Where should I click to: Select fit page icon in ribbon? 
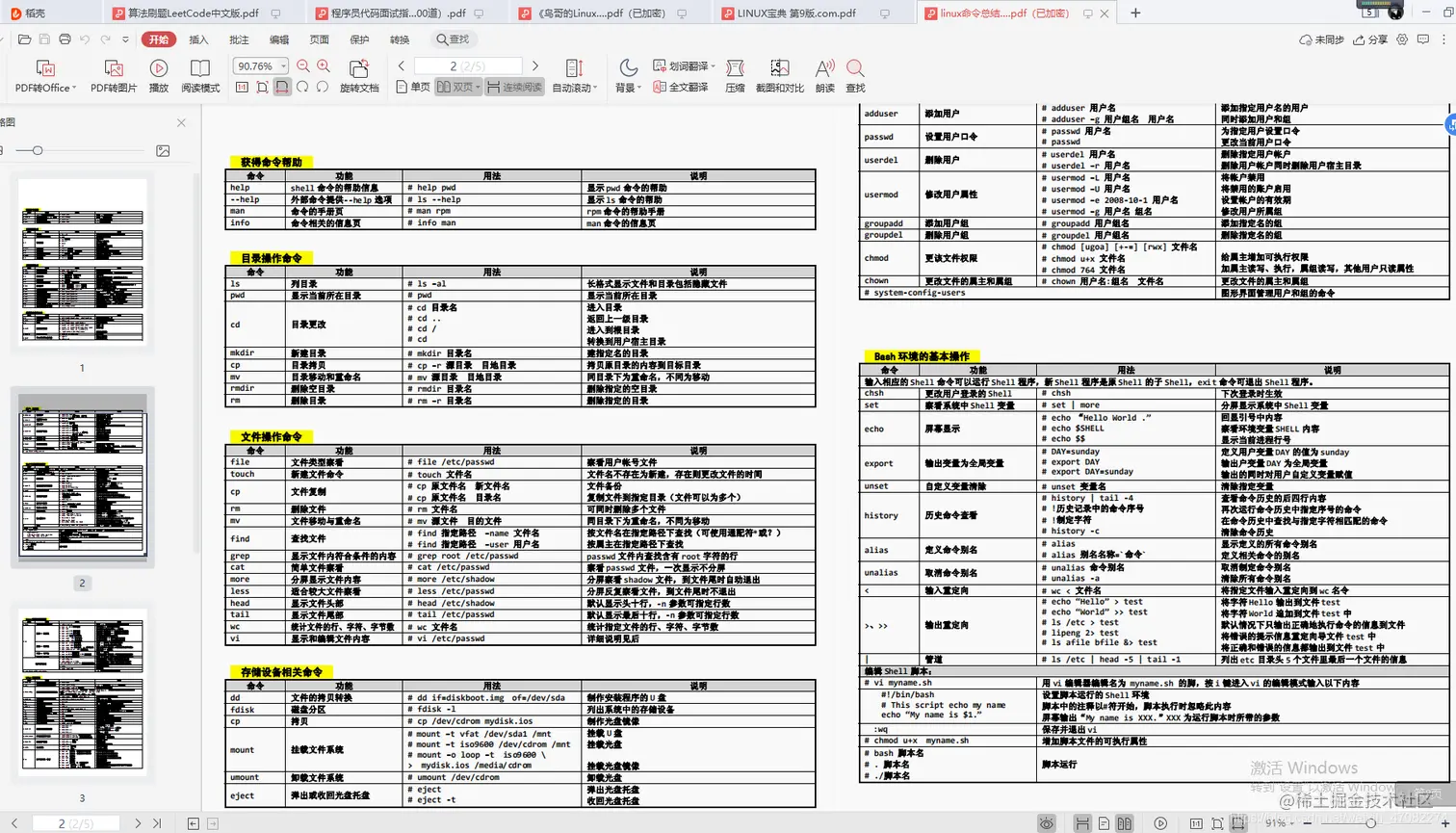262,87
